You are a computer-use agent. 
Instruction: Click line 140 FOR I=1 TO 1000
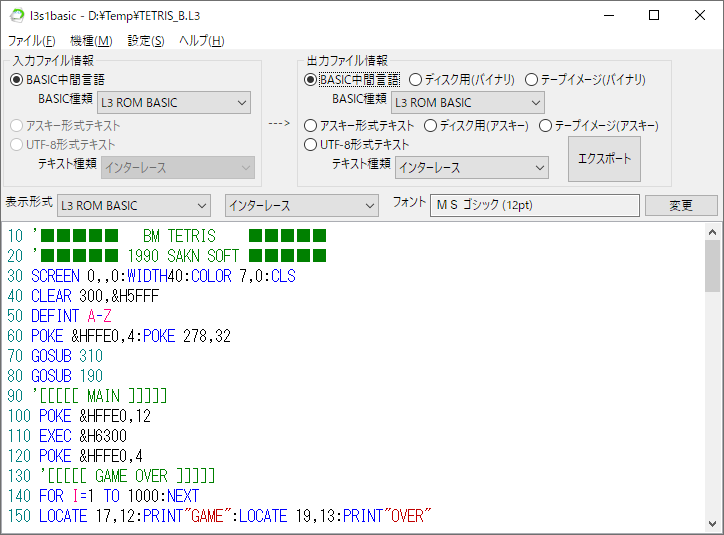pos(103,496)
